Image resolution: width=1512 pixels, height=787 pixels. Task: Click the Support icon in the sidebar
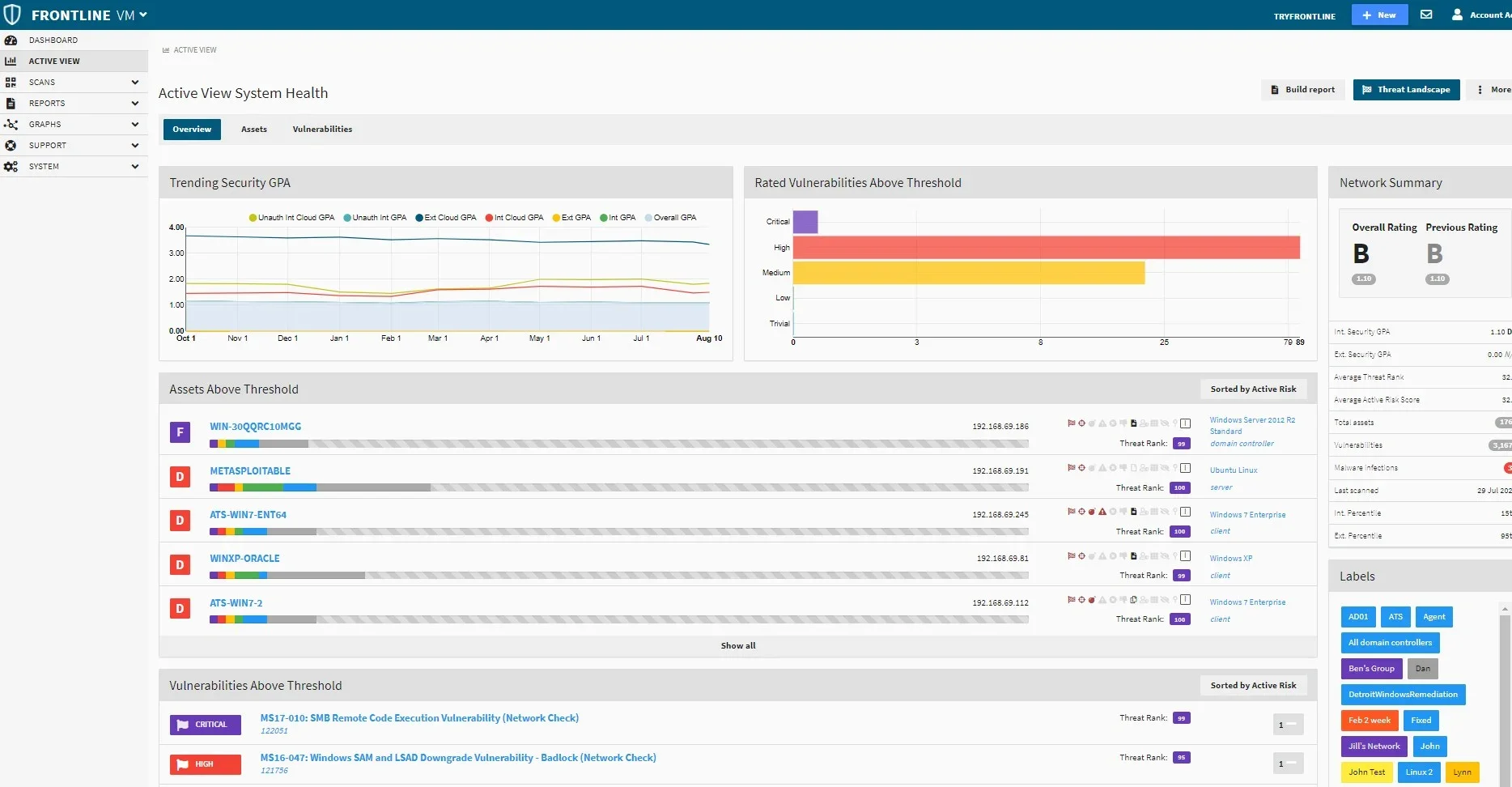(11, 145)
